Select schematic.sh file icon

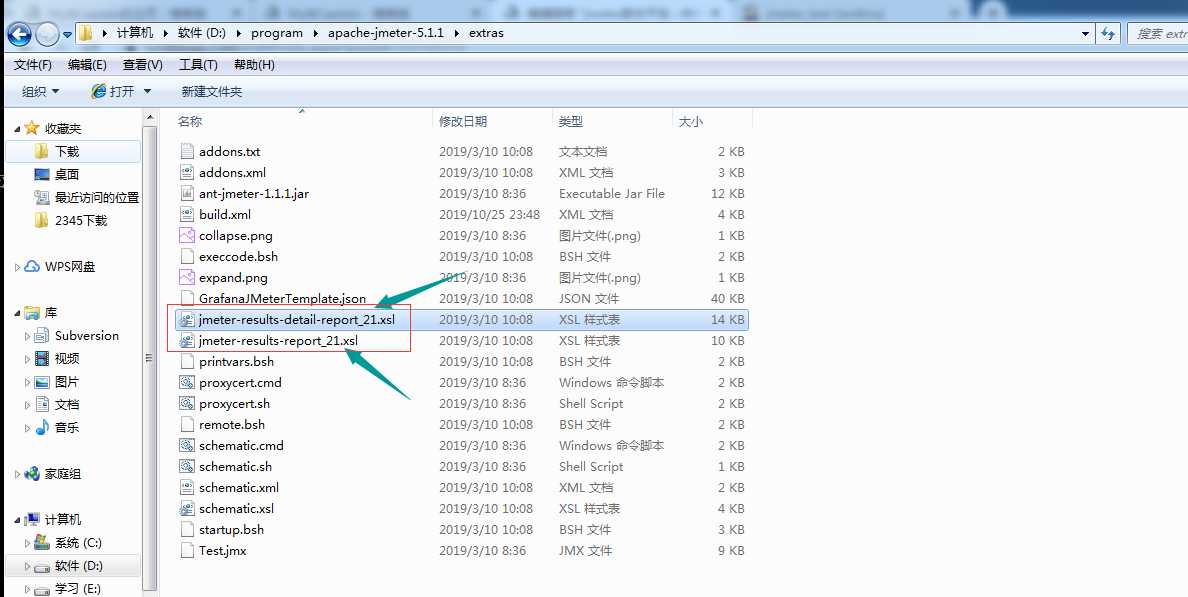(x=187, y=467)
